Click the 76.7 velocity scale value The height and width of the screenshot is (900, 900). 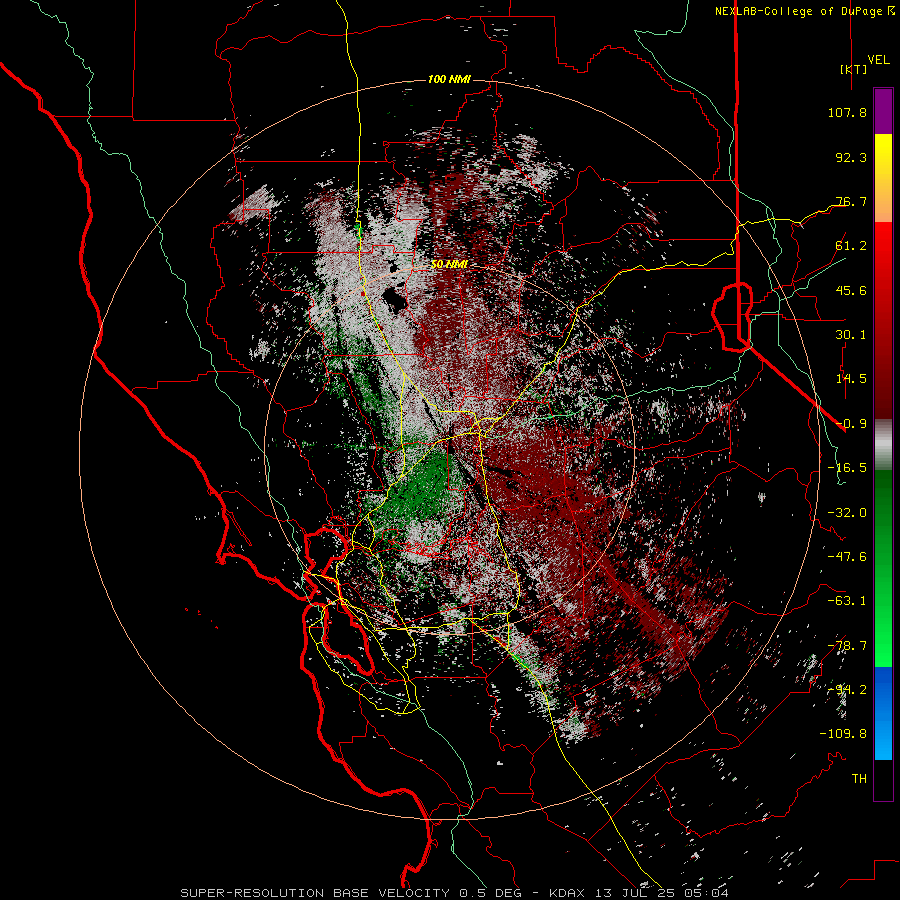[x=851, y=201]
